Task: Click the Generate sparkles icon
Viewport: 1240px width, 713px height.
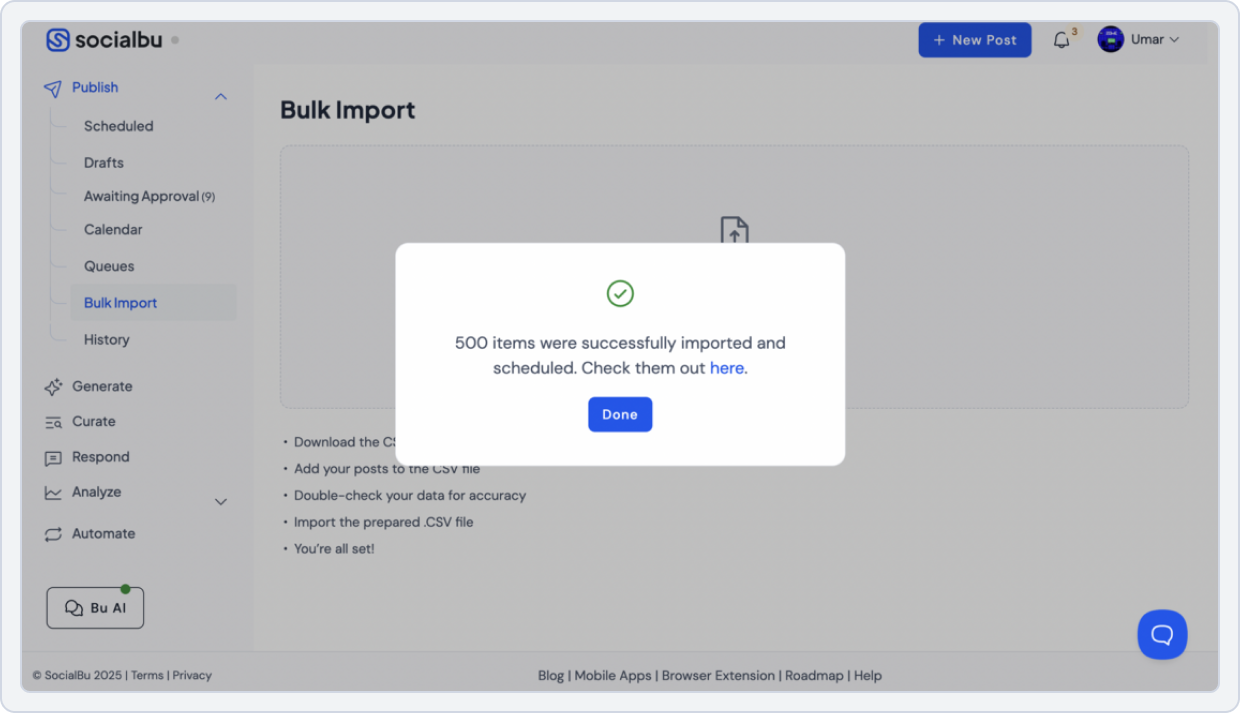Action: [x=52, y=386]
